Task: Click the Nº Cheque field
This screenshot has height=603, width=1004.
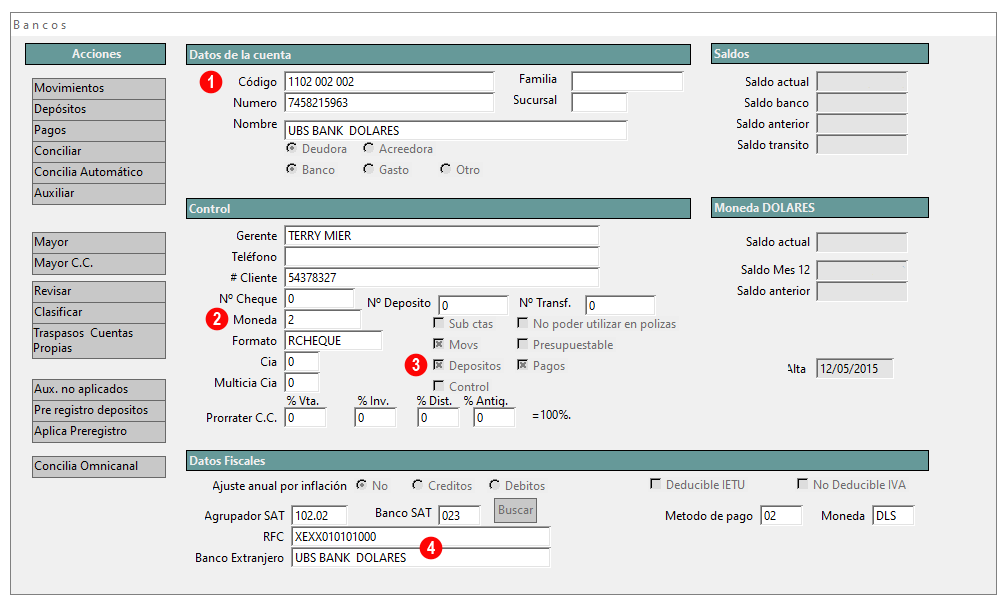Action: (320, 299)
